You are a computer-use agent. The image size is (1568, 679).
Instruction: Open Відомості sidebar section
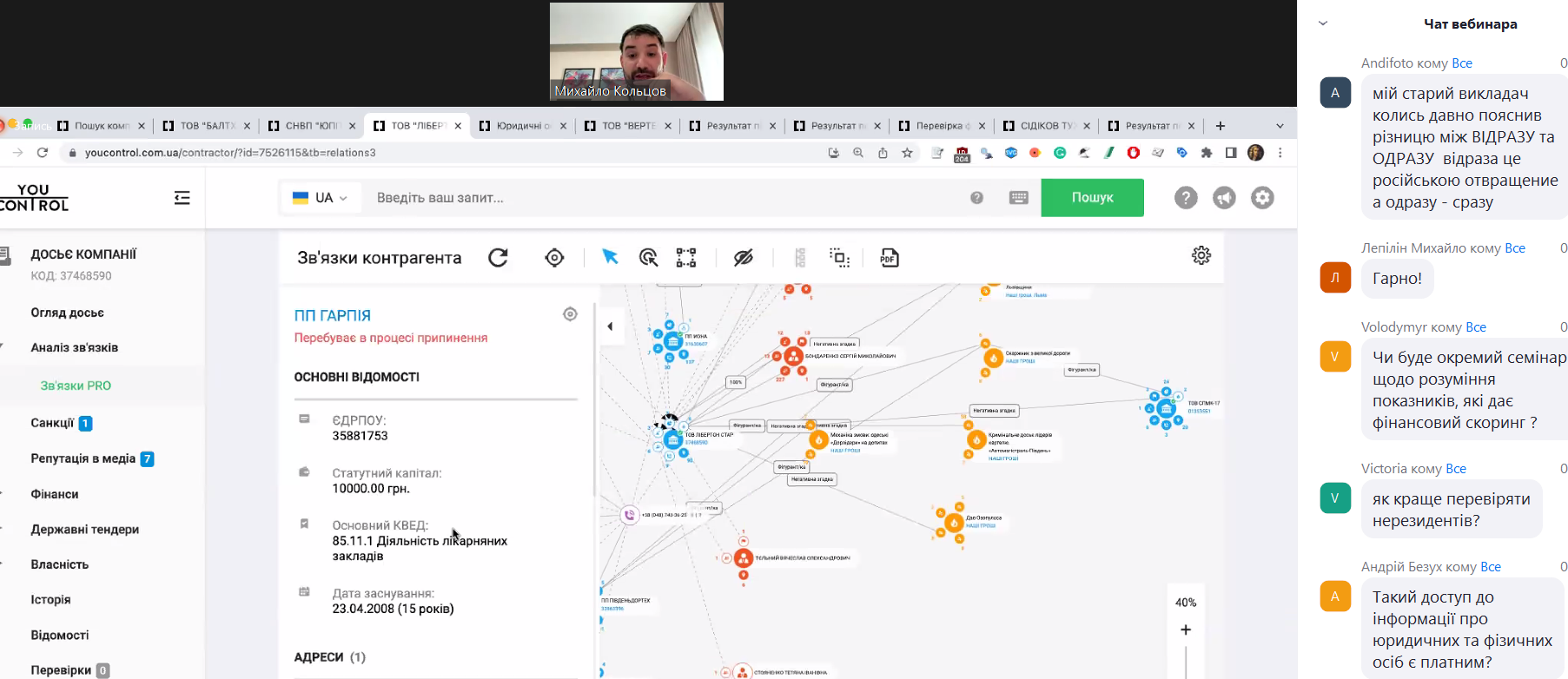[x=59, y=636]
